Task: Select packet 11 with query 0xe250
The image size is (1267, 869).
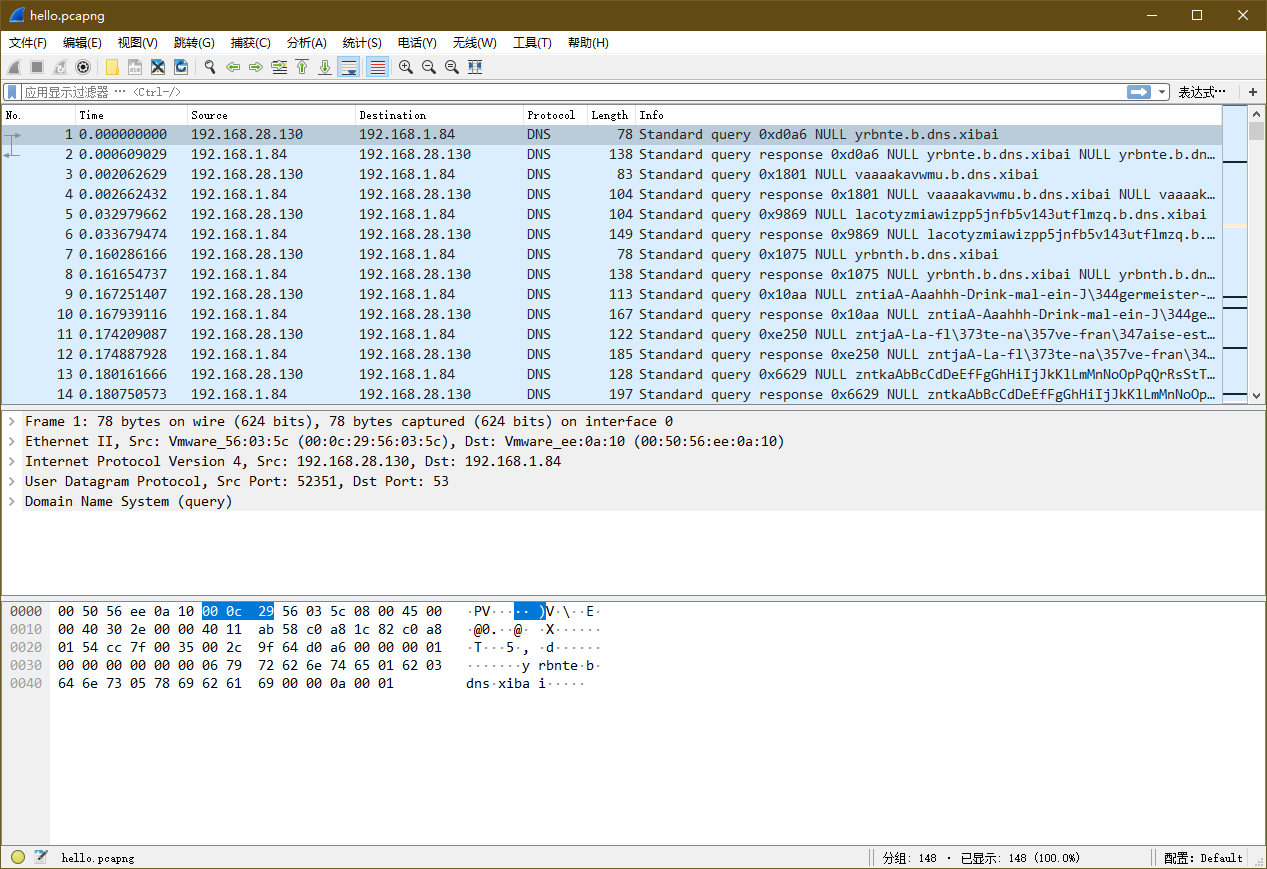Action: click(612, 334)
